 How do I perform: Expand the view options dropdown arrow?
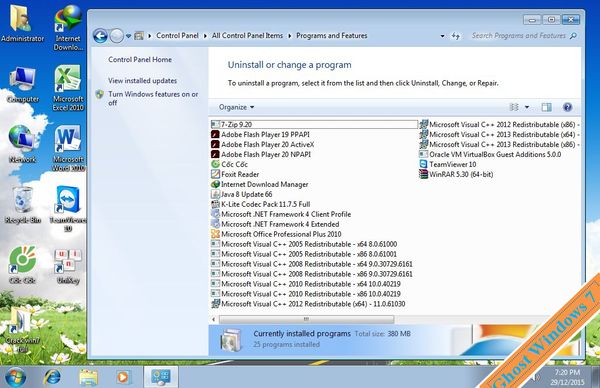click(527, 107)
